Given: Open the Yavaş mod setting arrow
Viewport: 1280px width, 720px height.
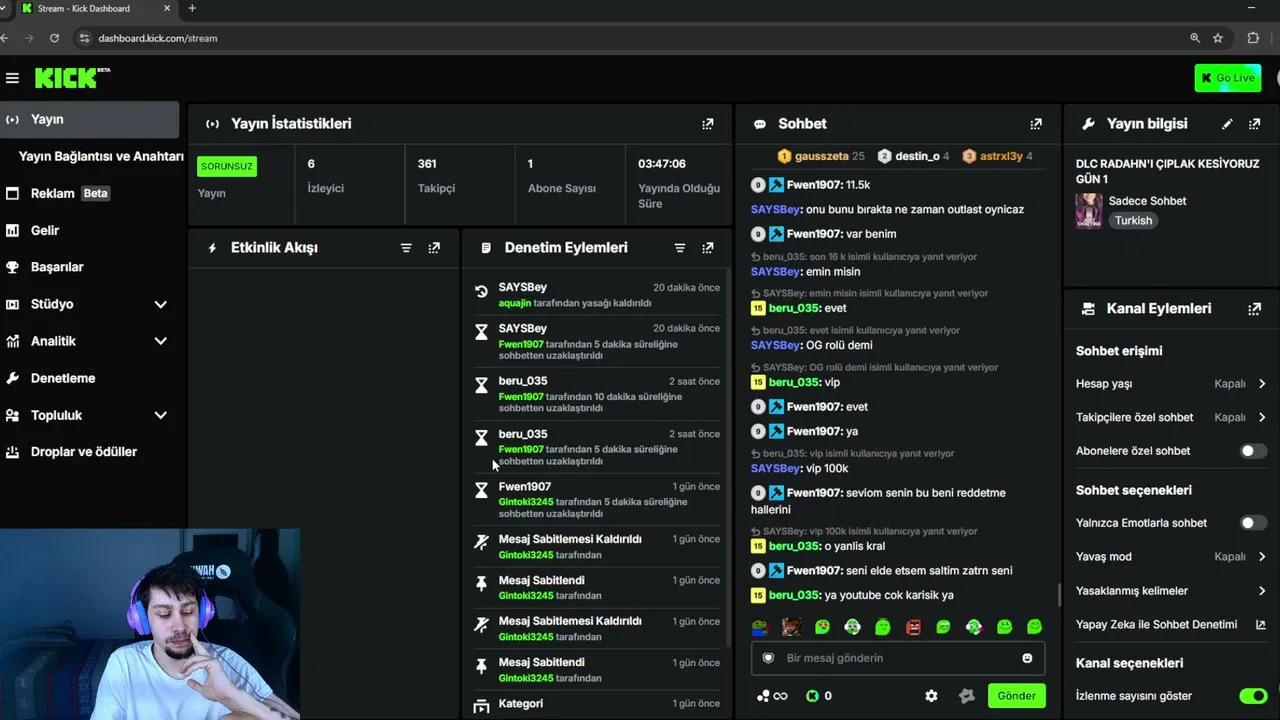Looking at the screenshot, I should coord(1262,557).
